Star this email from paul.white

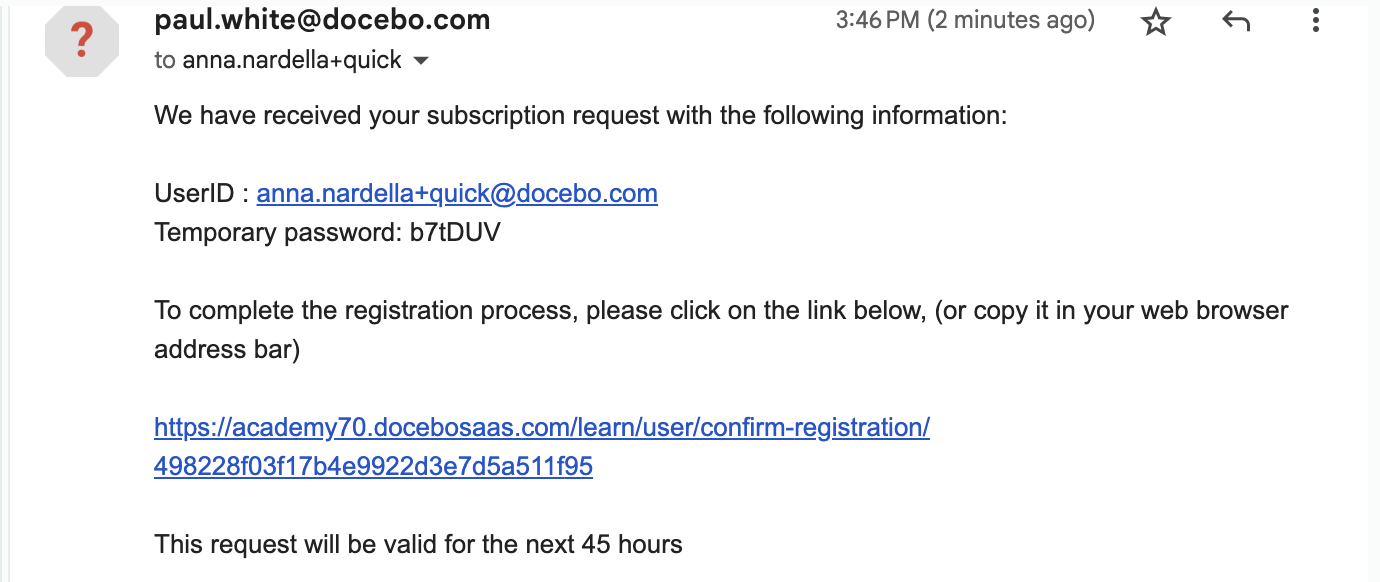(1156, 21)
